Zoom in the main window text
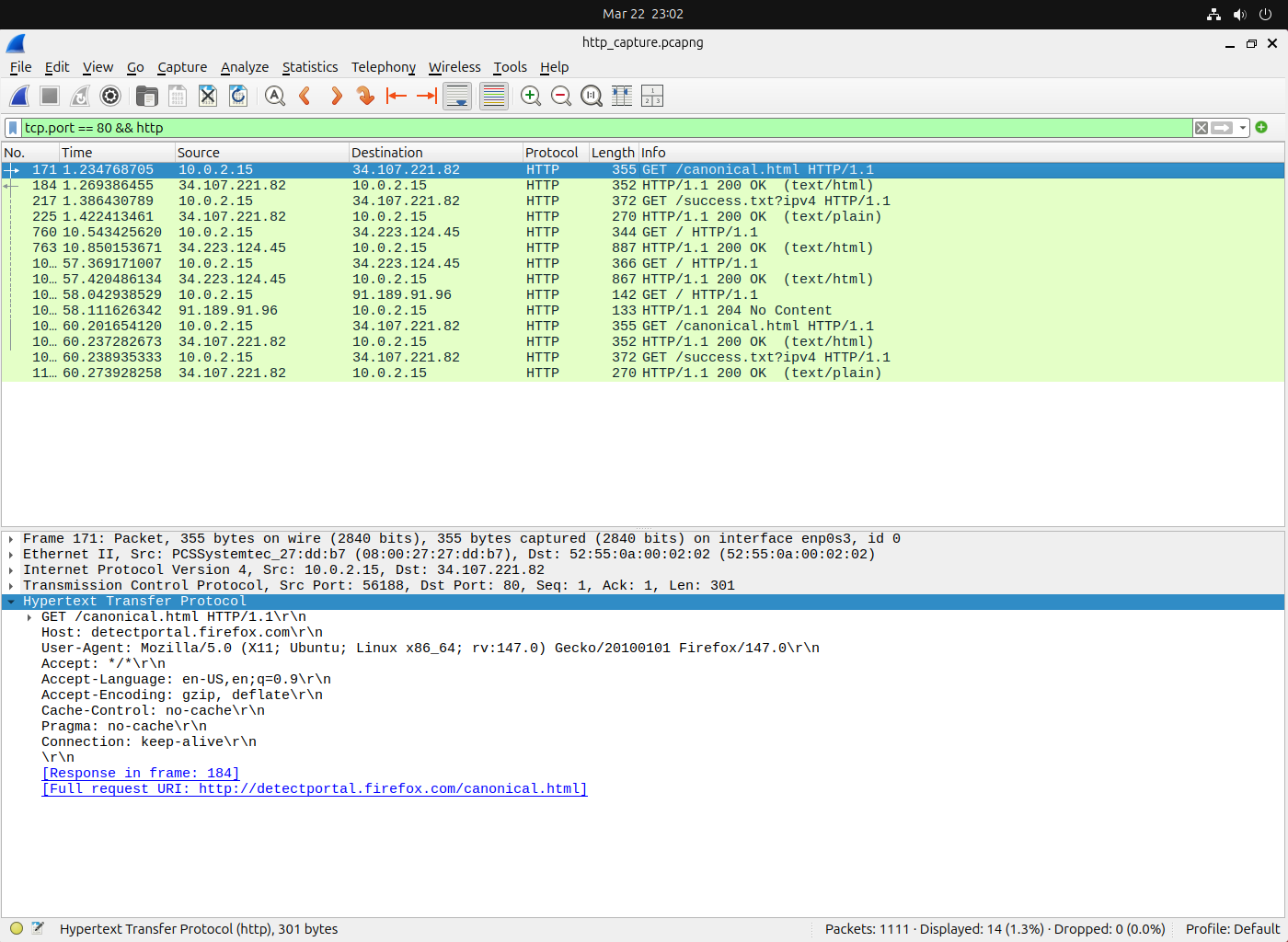 pos(531,96)
